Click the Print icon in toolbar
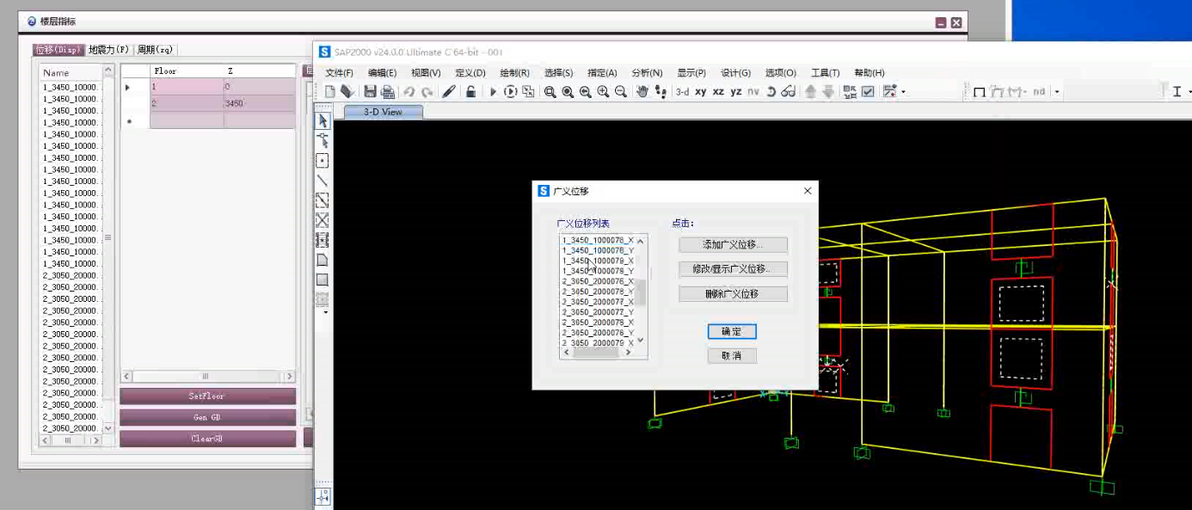Viewport: 1192px width, 510px height. [388, 92]
